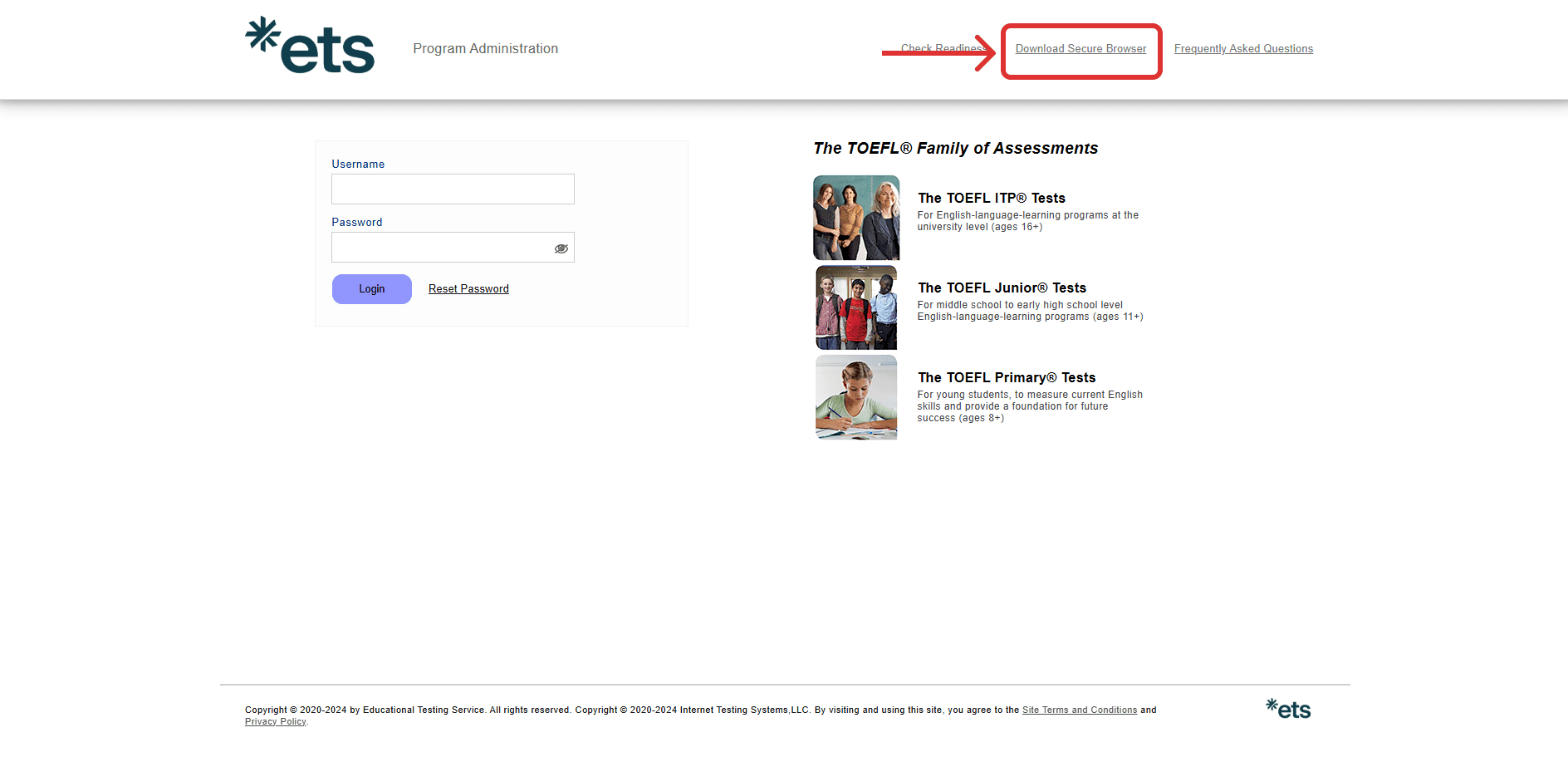Select the TOEFL ITP Tests heading

tap(991, 198)
